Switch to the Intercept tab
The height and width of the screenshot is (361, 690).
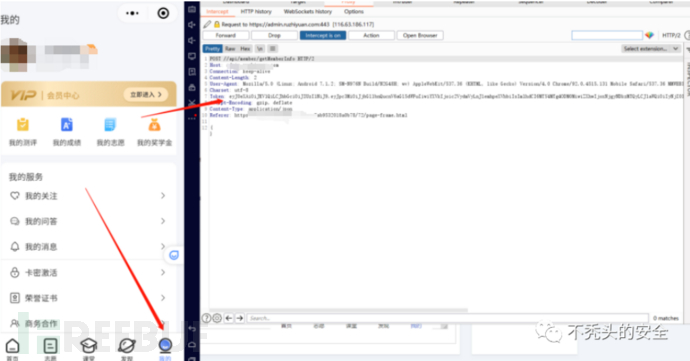pos(217,11)
